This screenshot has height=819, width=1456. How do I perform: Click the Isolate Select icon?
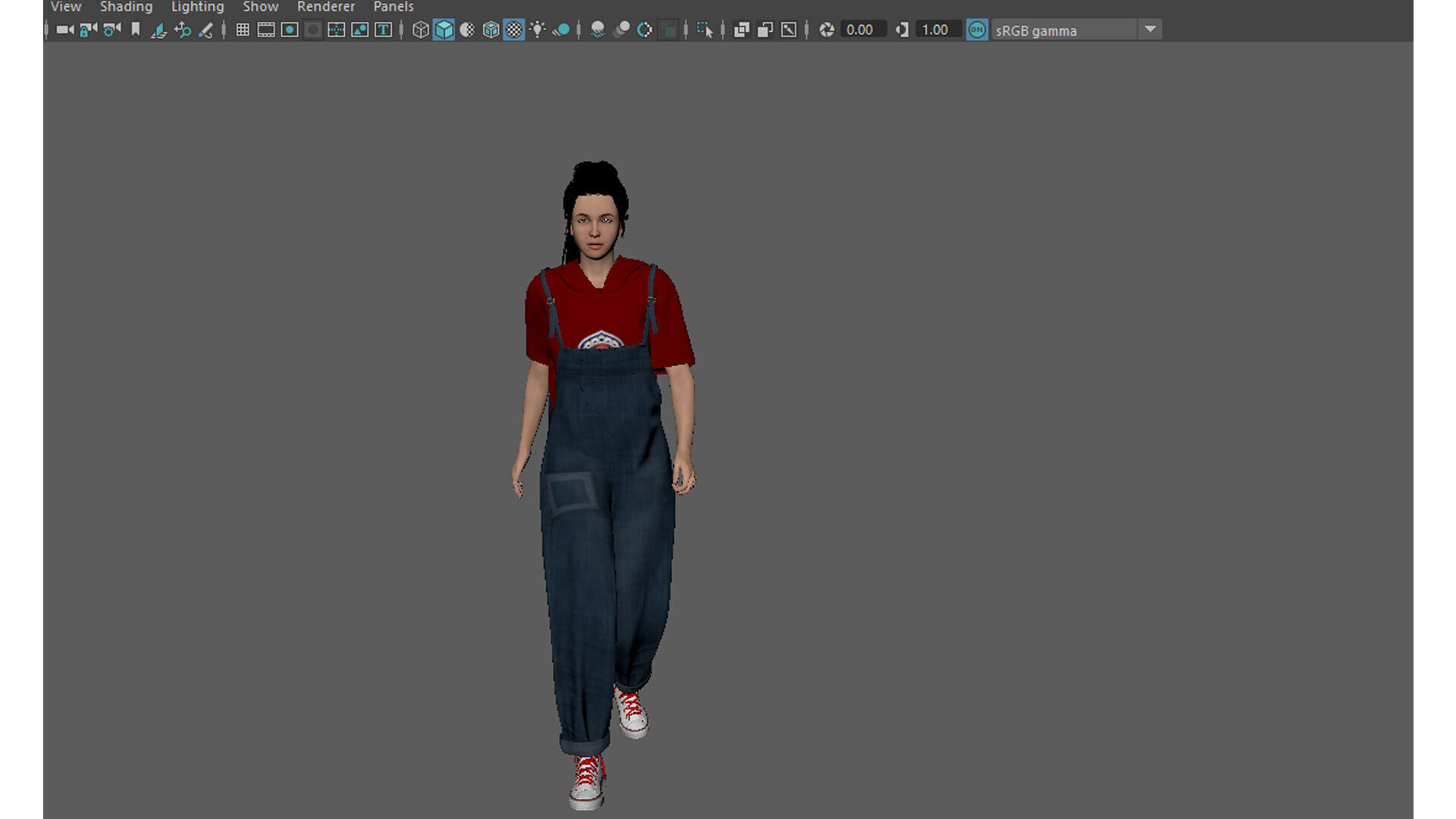(704, 30)
